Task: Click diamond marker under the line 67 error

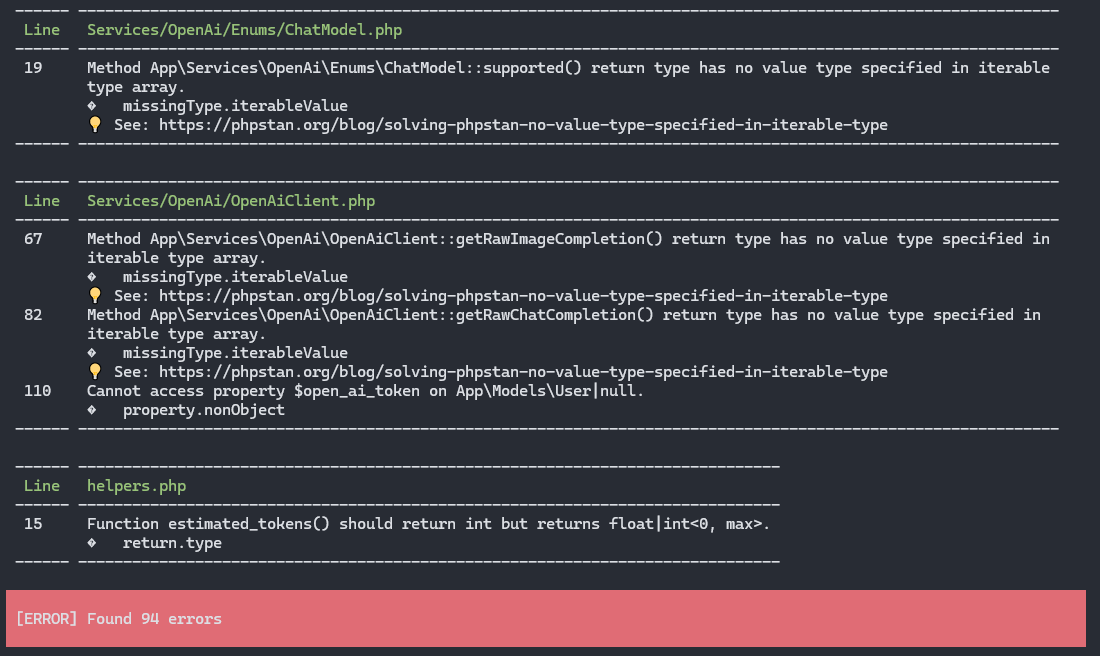Action: (92, 277)
